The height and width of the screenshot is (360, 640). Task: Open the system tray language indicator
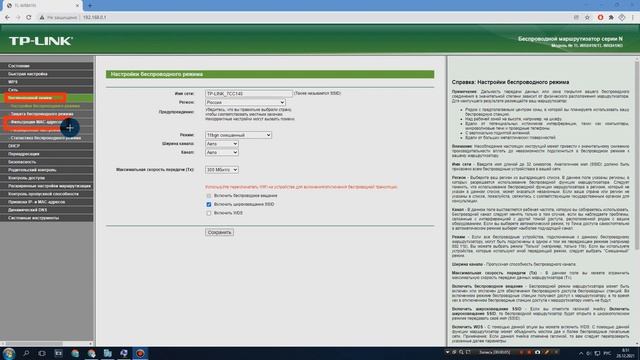point(607,353)
